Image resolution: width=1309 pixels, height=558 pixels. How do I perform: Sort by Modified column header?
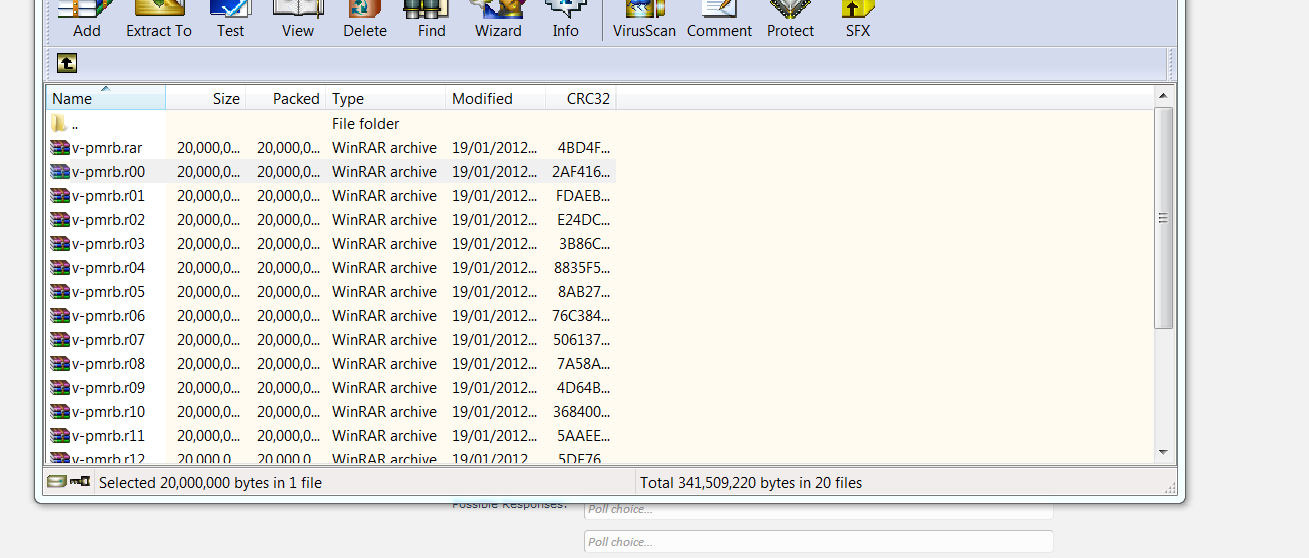496,98
